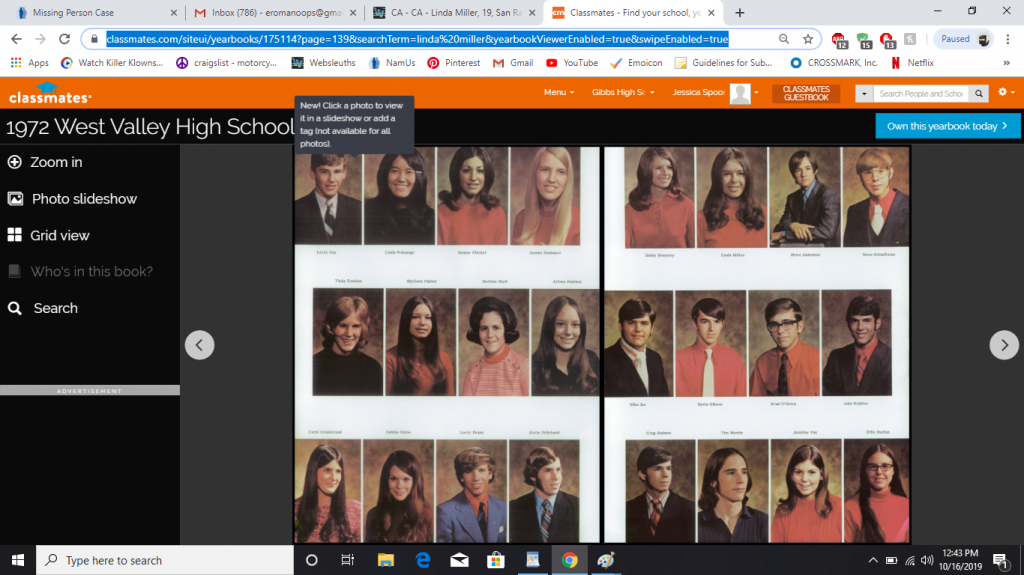Open the Websleuths bookmark

[323, 62]
